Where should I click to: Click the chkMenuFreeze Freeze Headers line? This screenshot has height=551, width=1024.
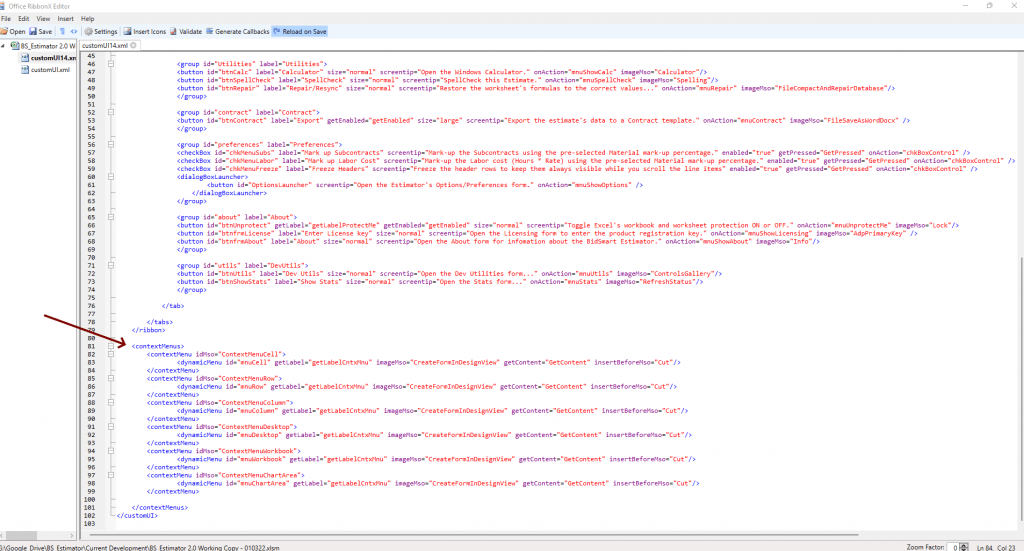point(577,169)
